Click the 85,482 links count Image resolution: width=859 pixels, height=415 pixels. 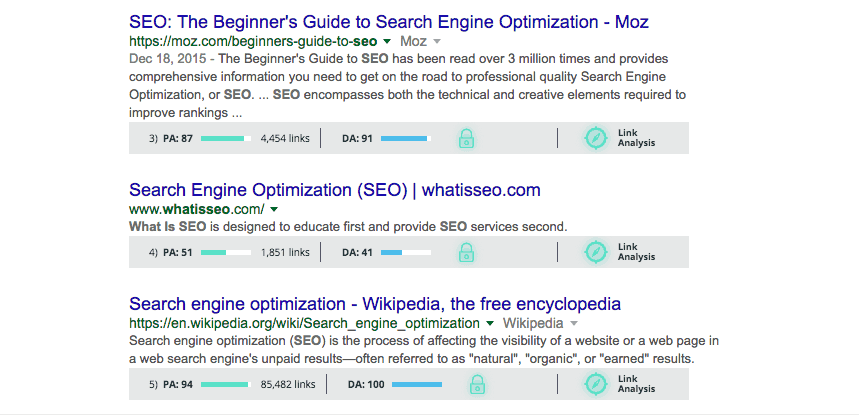click(x=288, y=384)
